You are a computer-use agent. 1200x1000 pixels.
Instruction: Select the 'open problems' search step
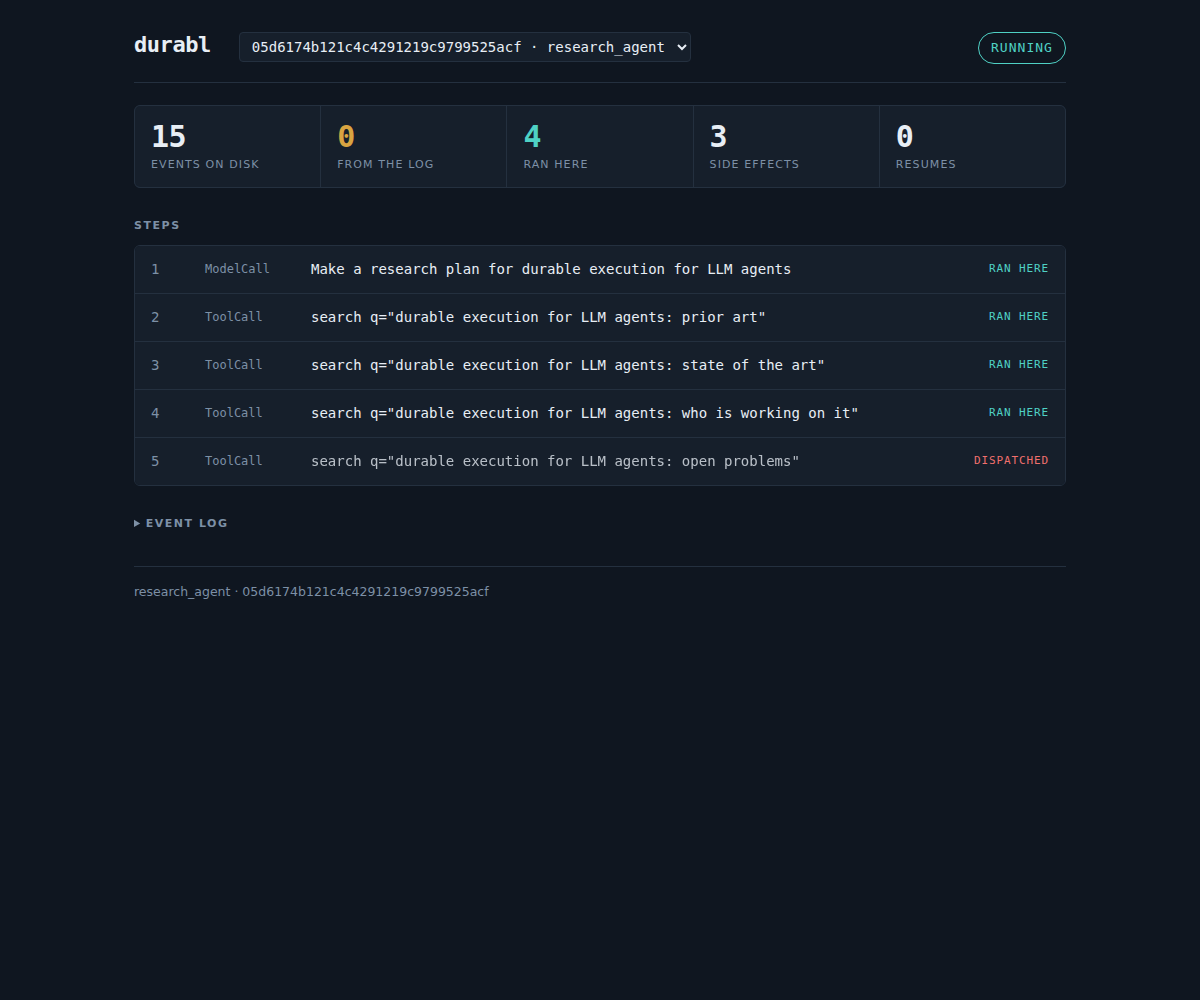[600, 462]
